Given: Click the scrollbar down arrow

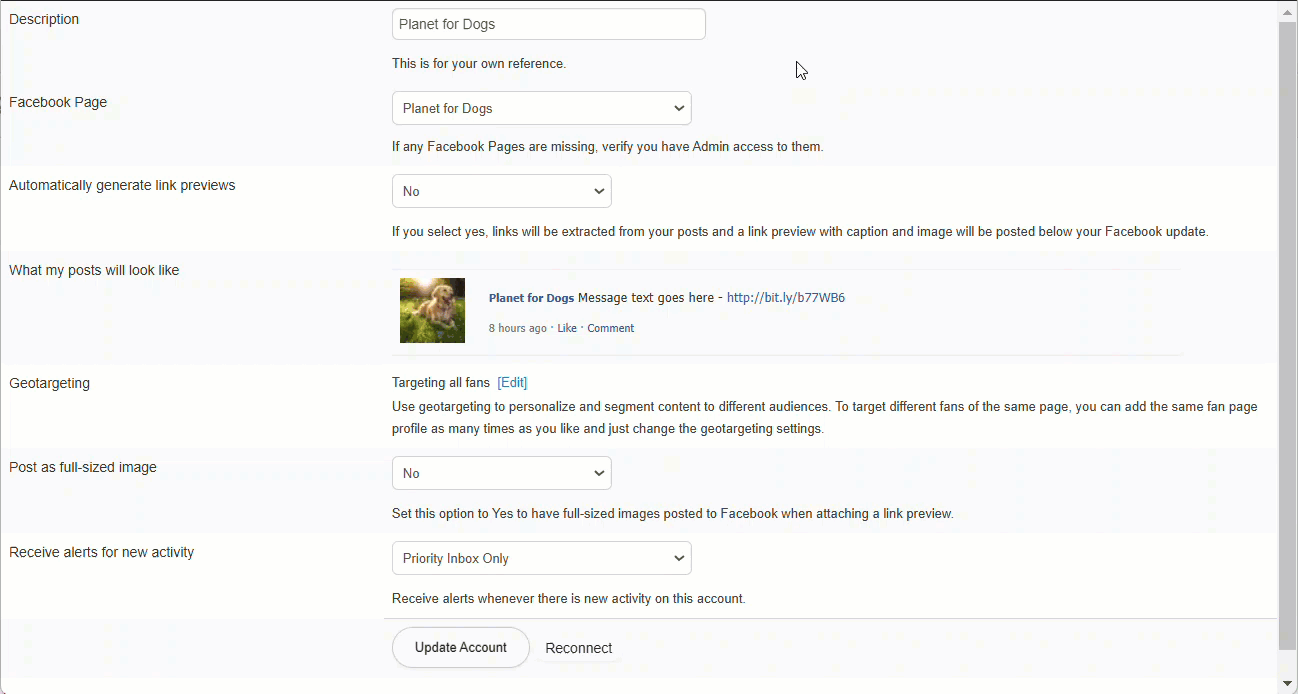Looking at the screenshot, I should pyautogui.click(x=1287, y=683).
